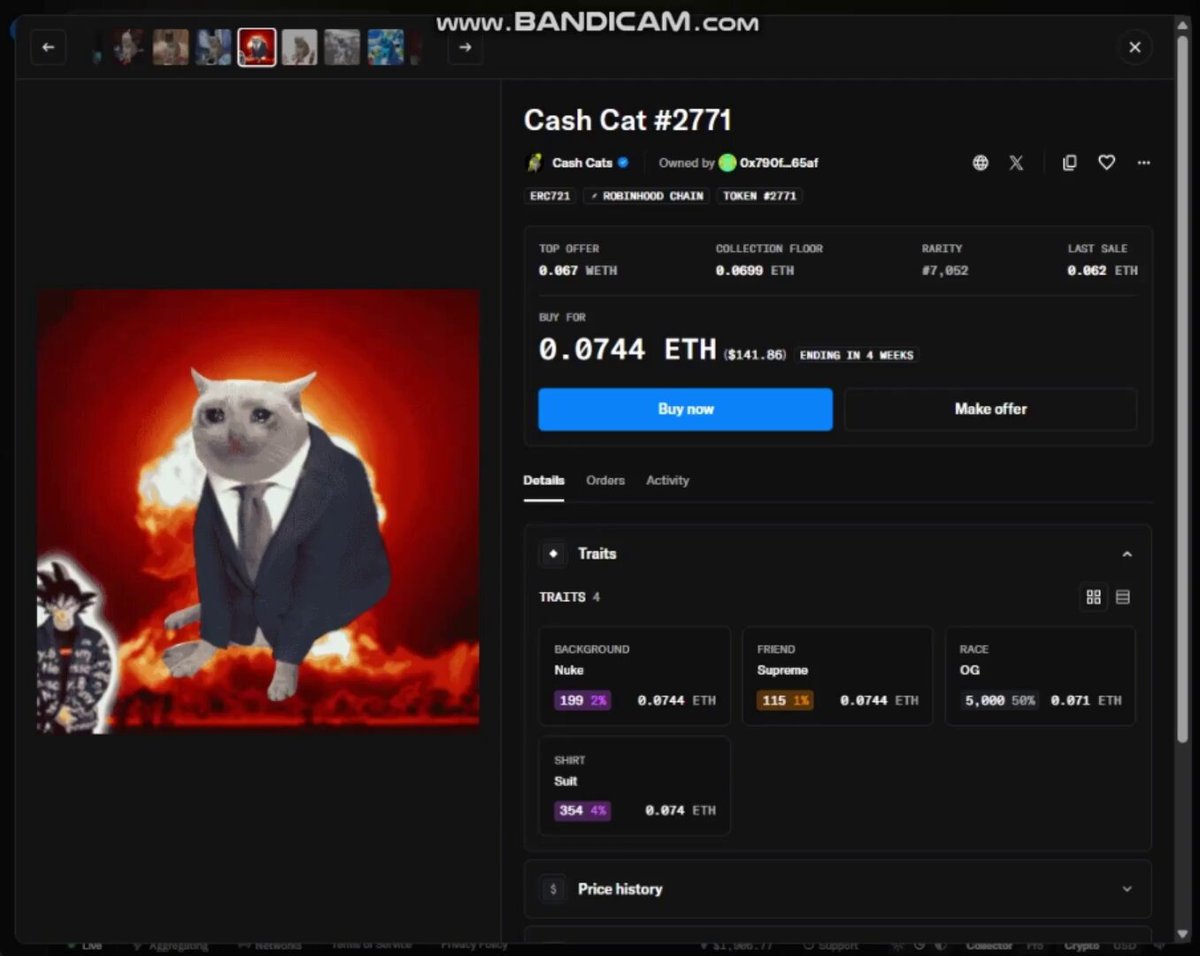Open the collection website globe icon
Viewport: 1200px width, 956px height.
click(x=981, y=163)
